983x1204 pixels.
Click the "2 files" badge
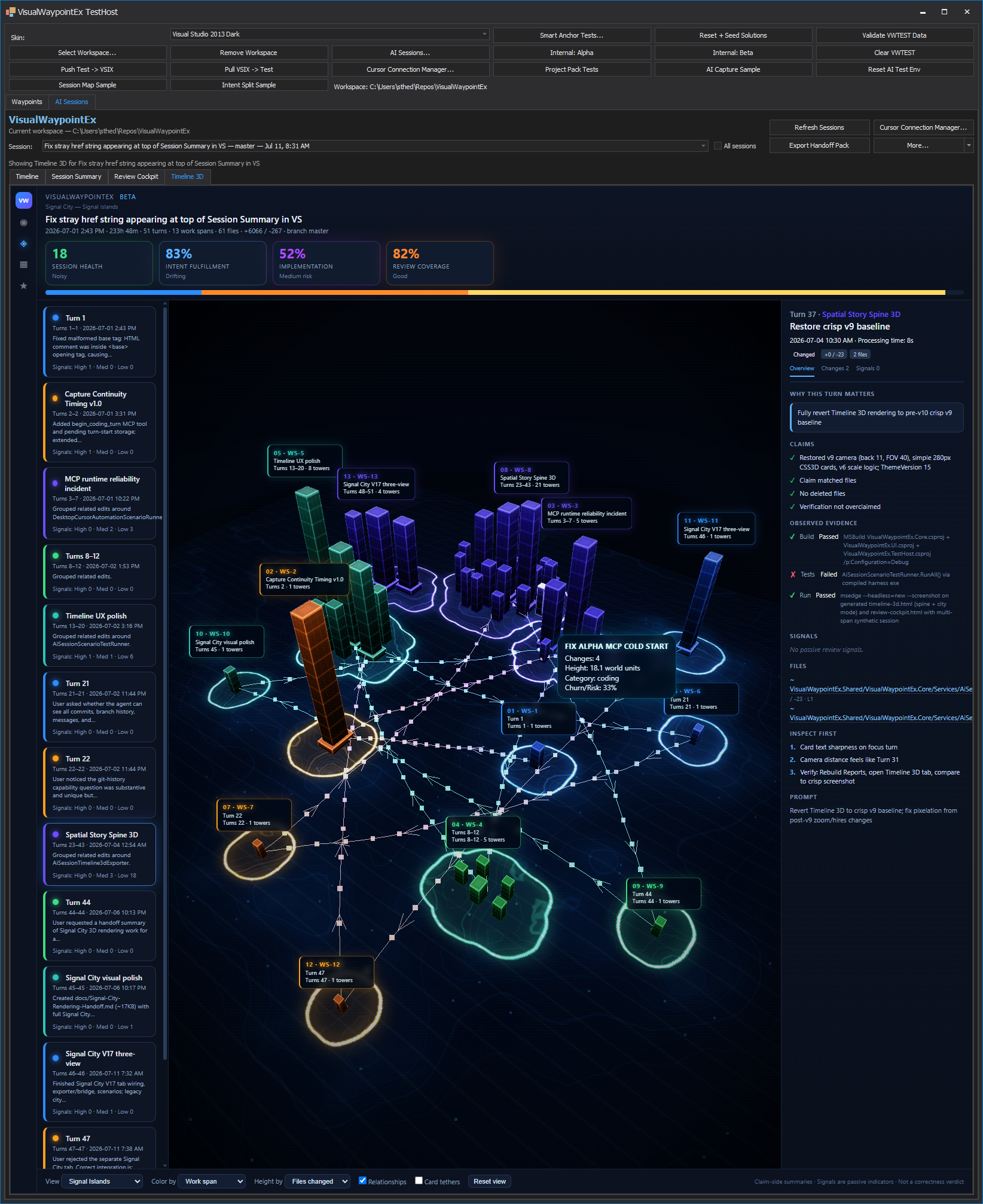pyautogui.click(x=860, y=355)
